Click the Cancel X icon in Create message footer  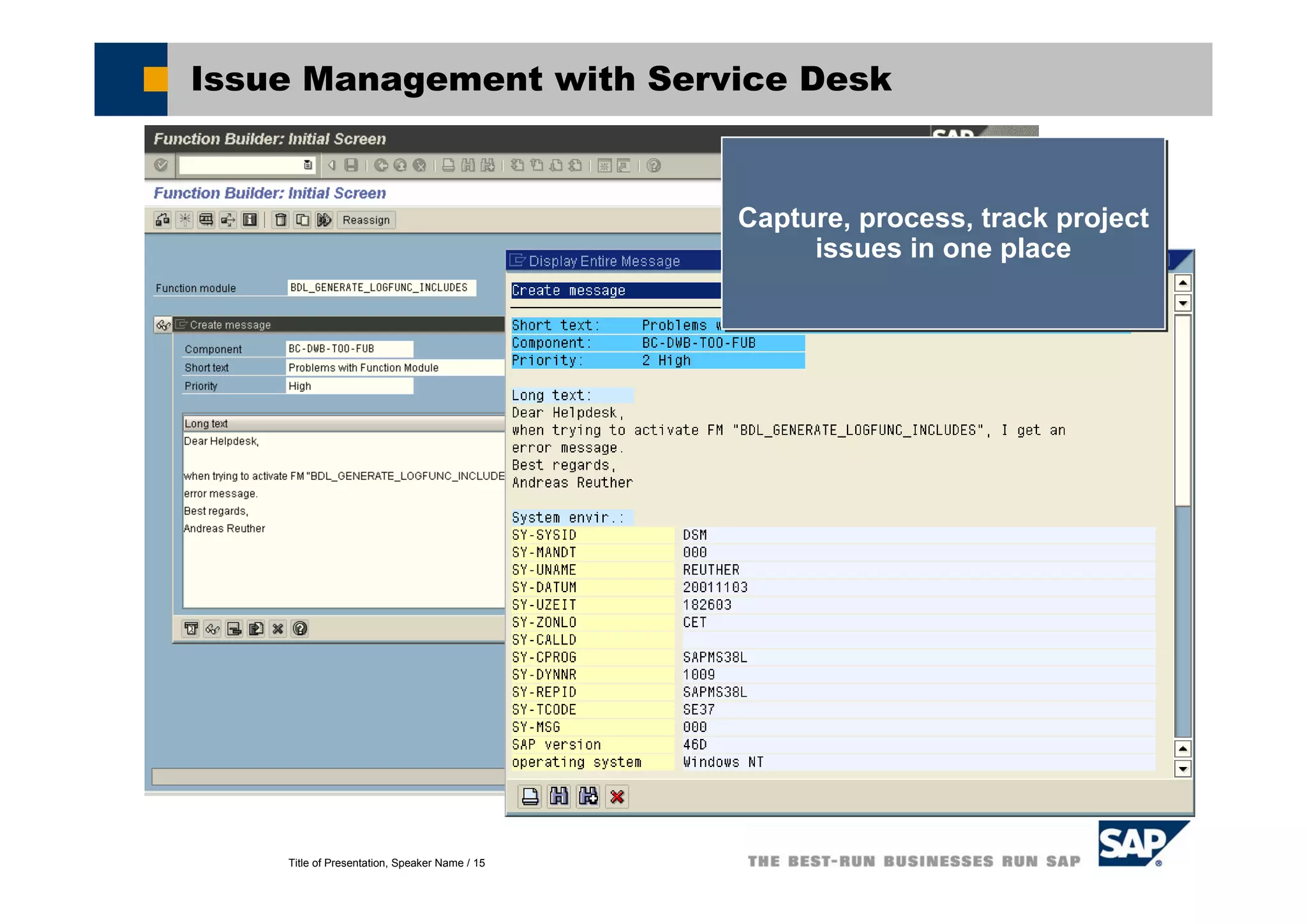click(x=278, y=629)
